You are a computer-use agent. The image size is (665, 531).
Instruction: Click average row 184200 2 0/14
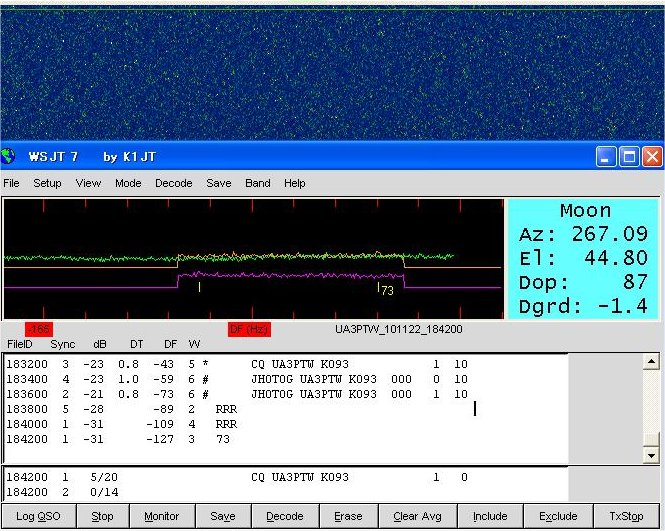[x=63, y=492]
